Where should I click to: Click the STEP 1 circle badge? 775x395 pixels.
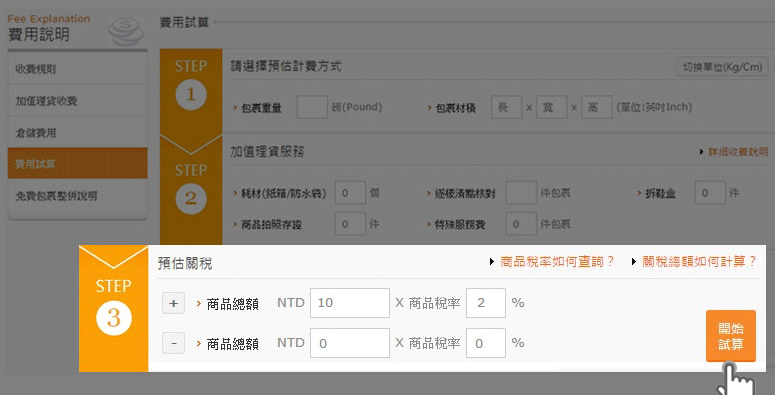[191, 94]
